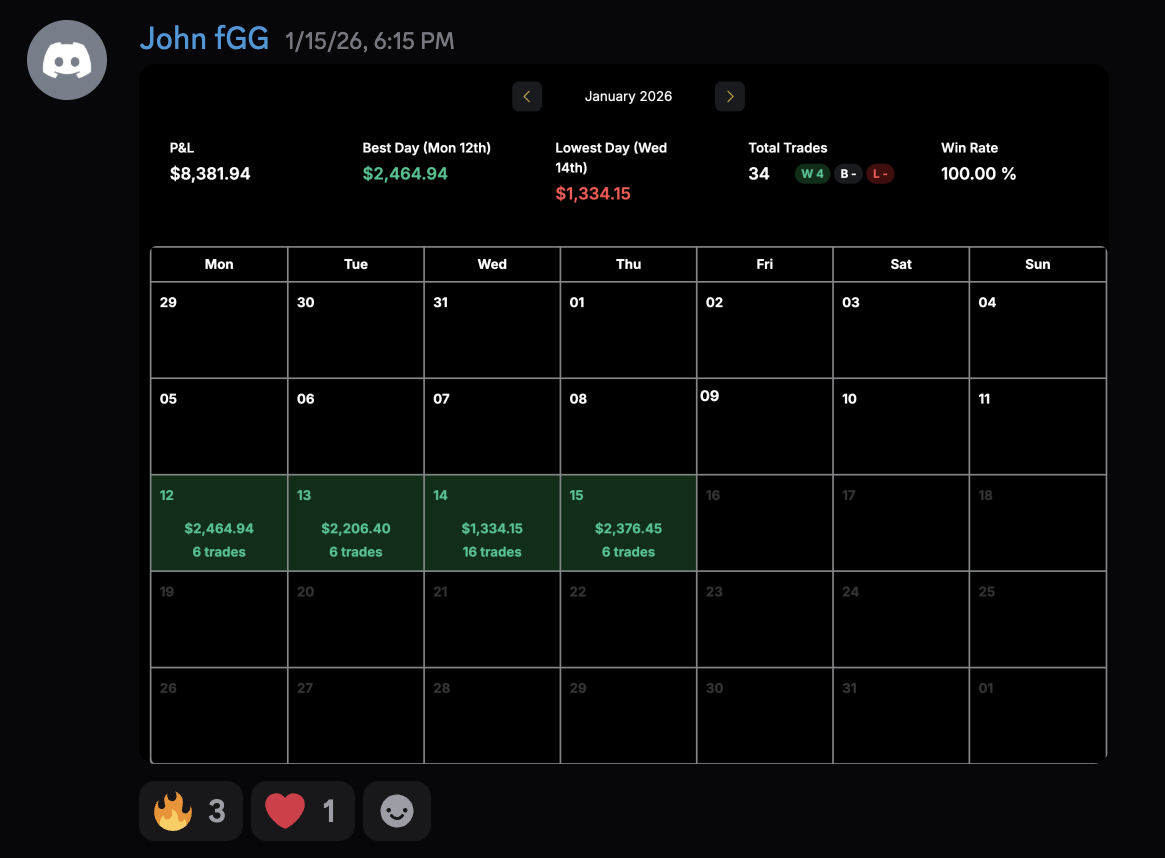The height and width of the screenshot is (858, 1165).
Task: Click the red L losses badge
Action: (x=880, y=174)
